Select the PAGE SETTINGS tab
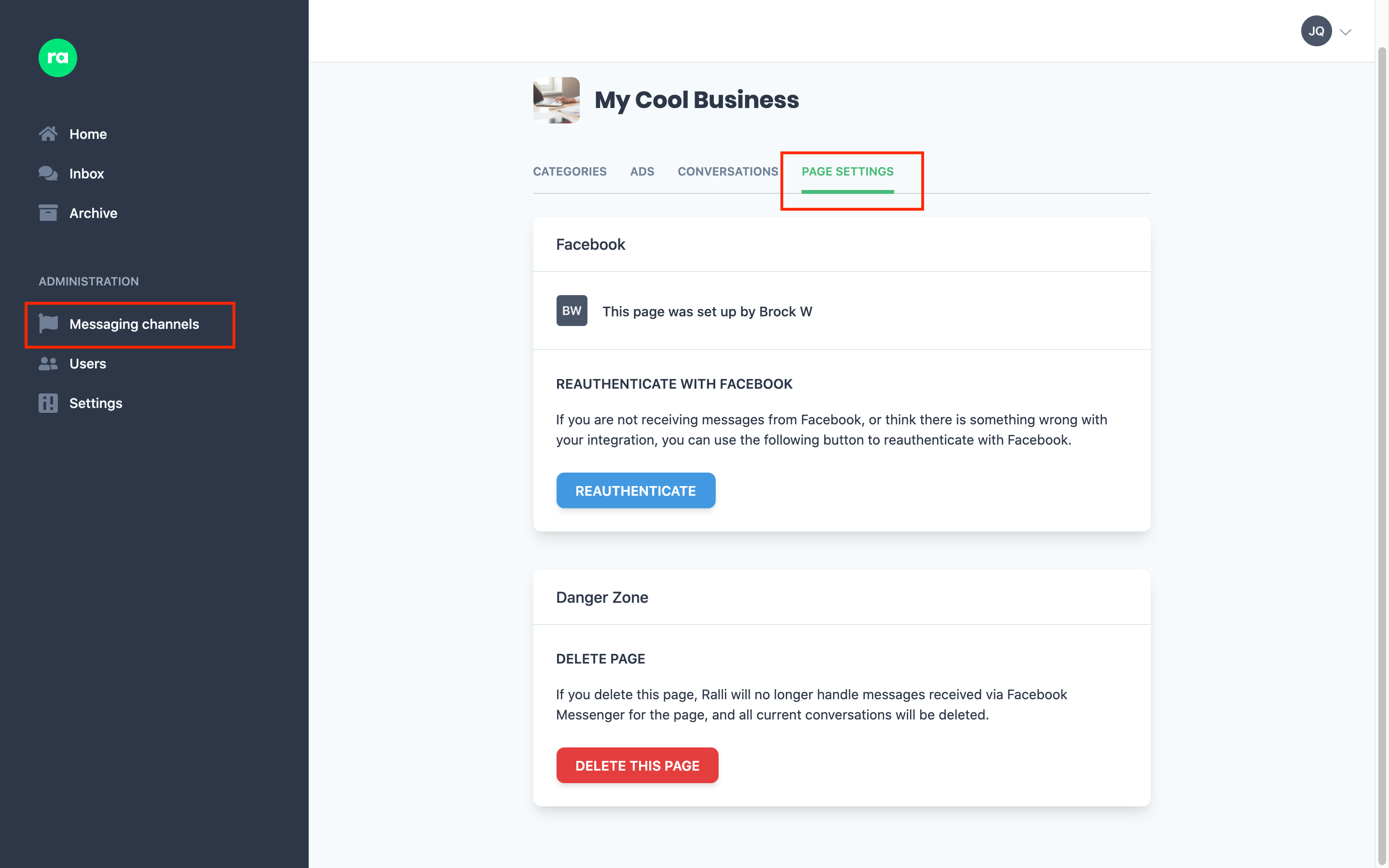The height and width of the screenshot is (868, 1389). click(x=847, y=171)
